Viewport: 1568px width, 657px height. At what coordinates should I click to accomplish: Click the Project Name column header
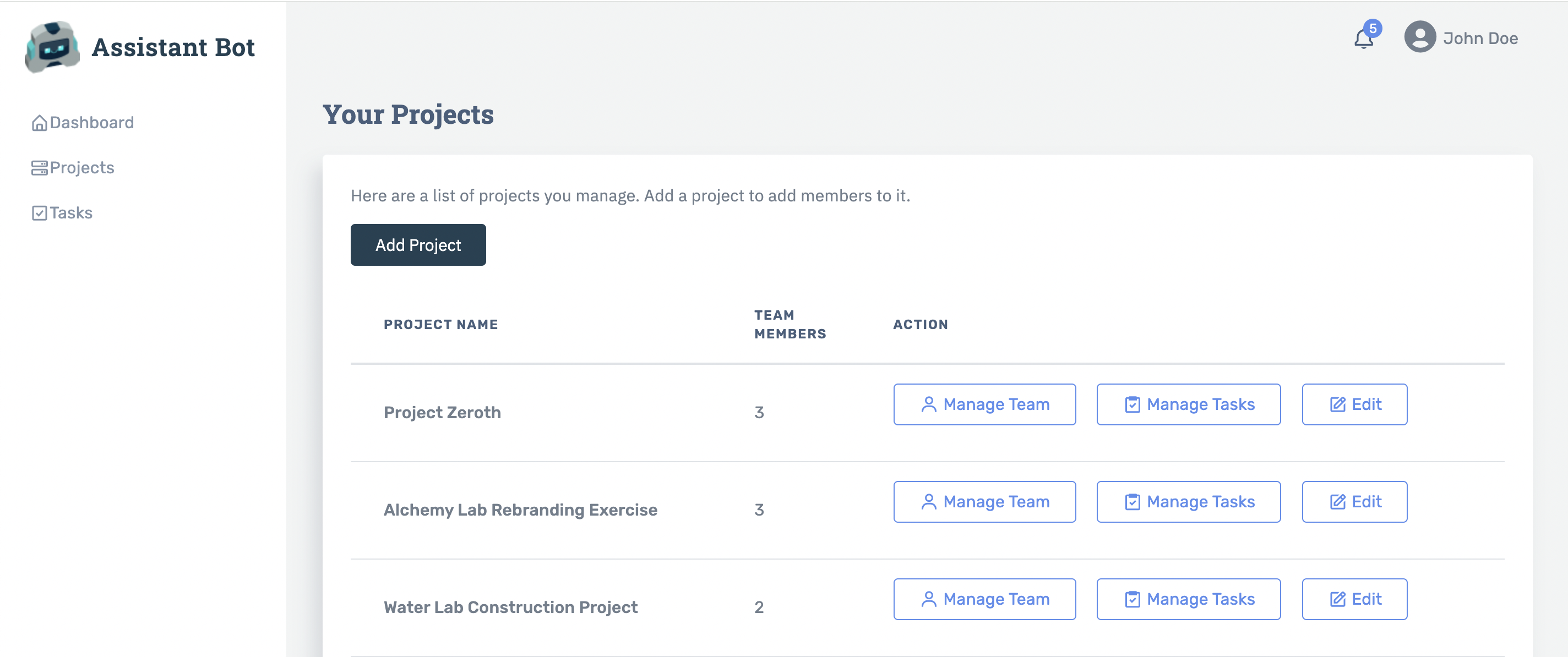[440, 325]
